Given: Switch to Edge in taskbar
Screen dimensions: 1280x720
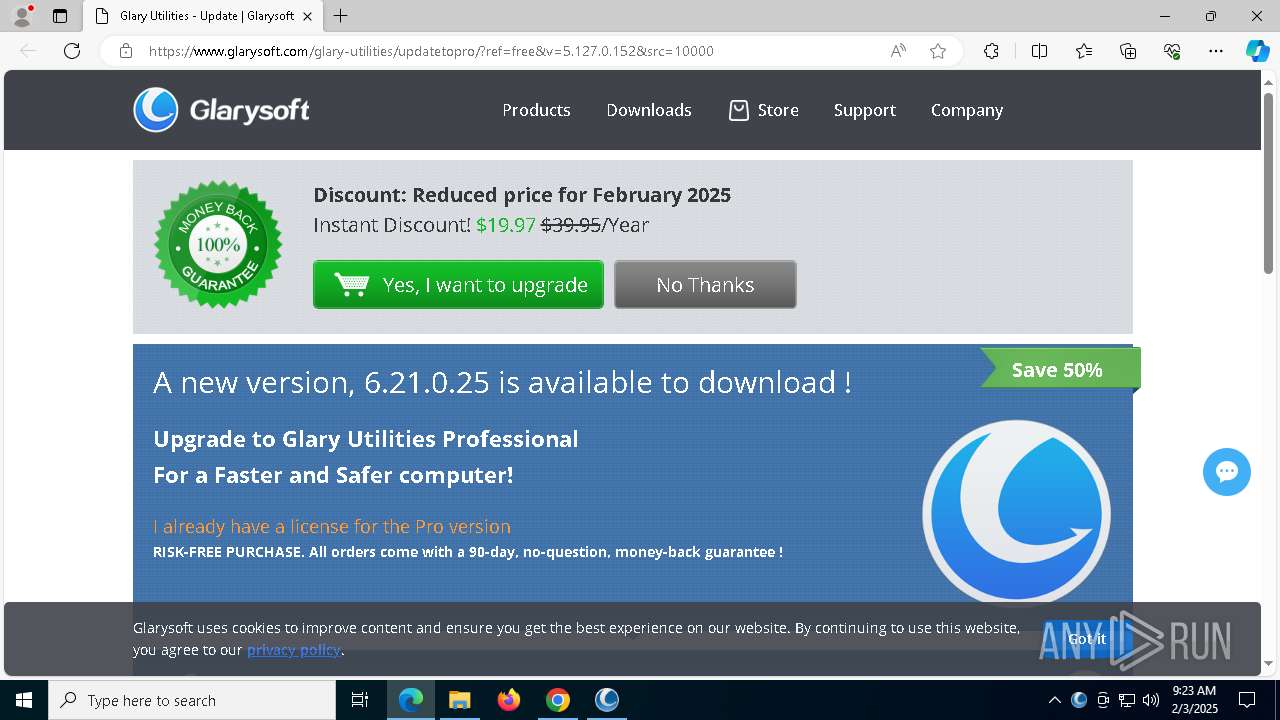Looking at the screenshot, I should pos(411,700).
